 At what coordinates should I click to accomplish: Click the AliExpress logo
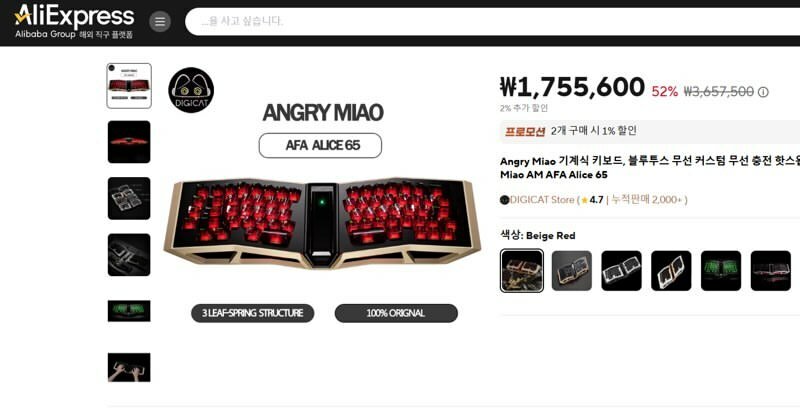[x=74, y=22]
